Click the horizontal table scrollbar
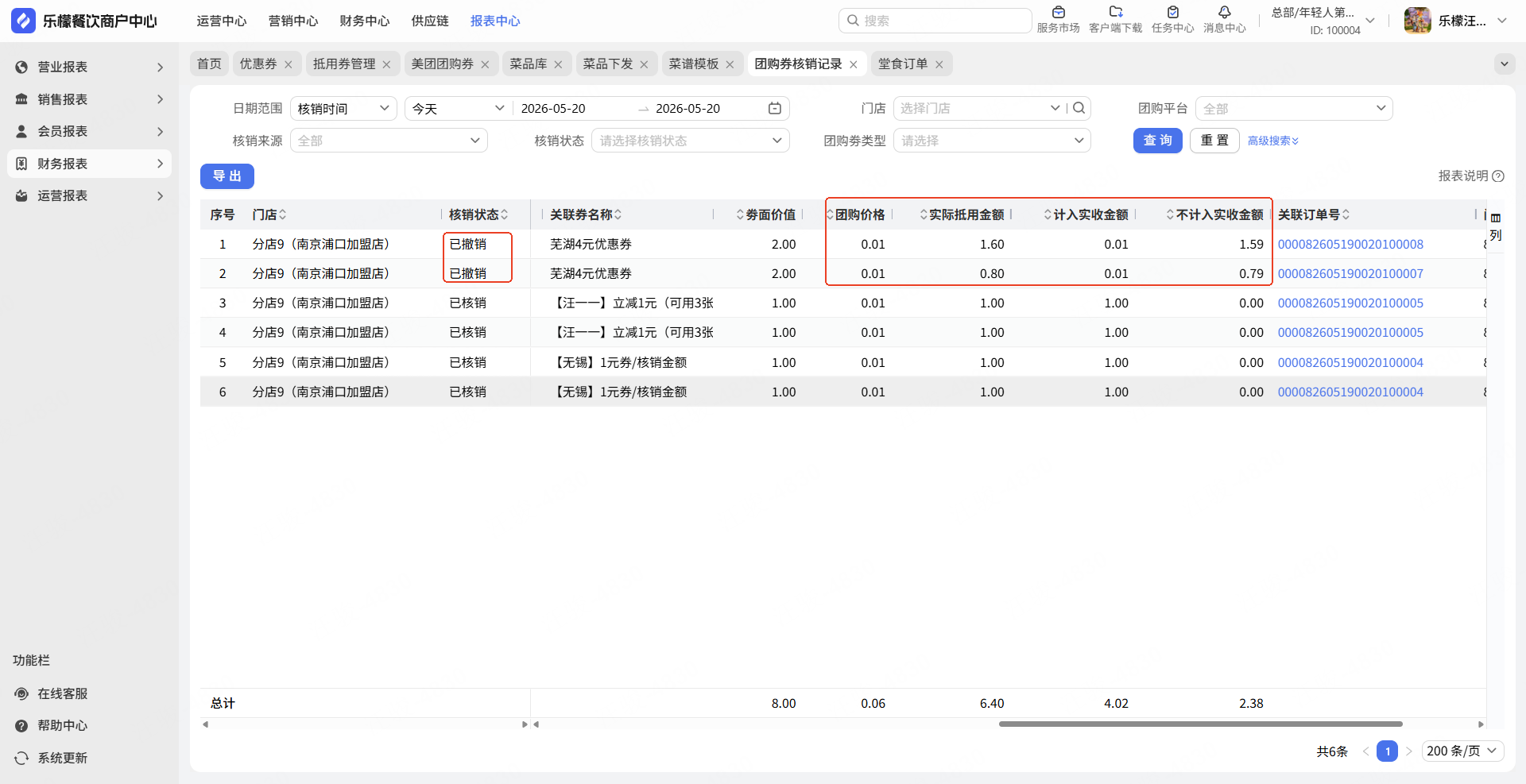This screenshot has height=784, width=1526. click(x=1200, y=724)
